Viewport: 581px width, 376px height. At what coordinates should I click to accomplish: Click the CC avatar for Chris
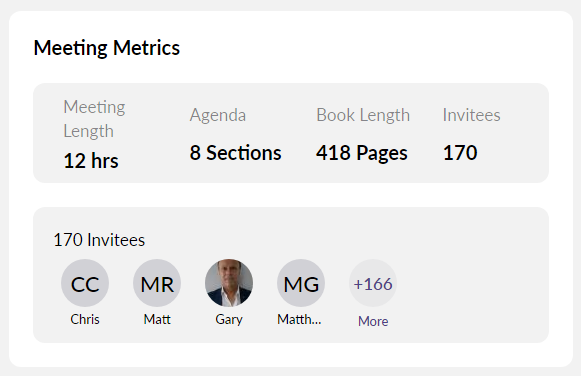point(85,283)
